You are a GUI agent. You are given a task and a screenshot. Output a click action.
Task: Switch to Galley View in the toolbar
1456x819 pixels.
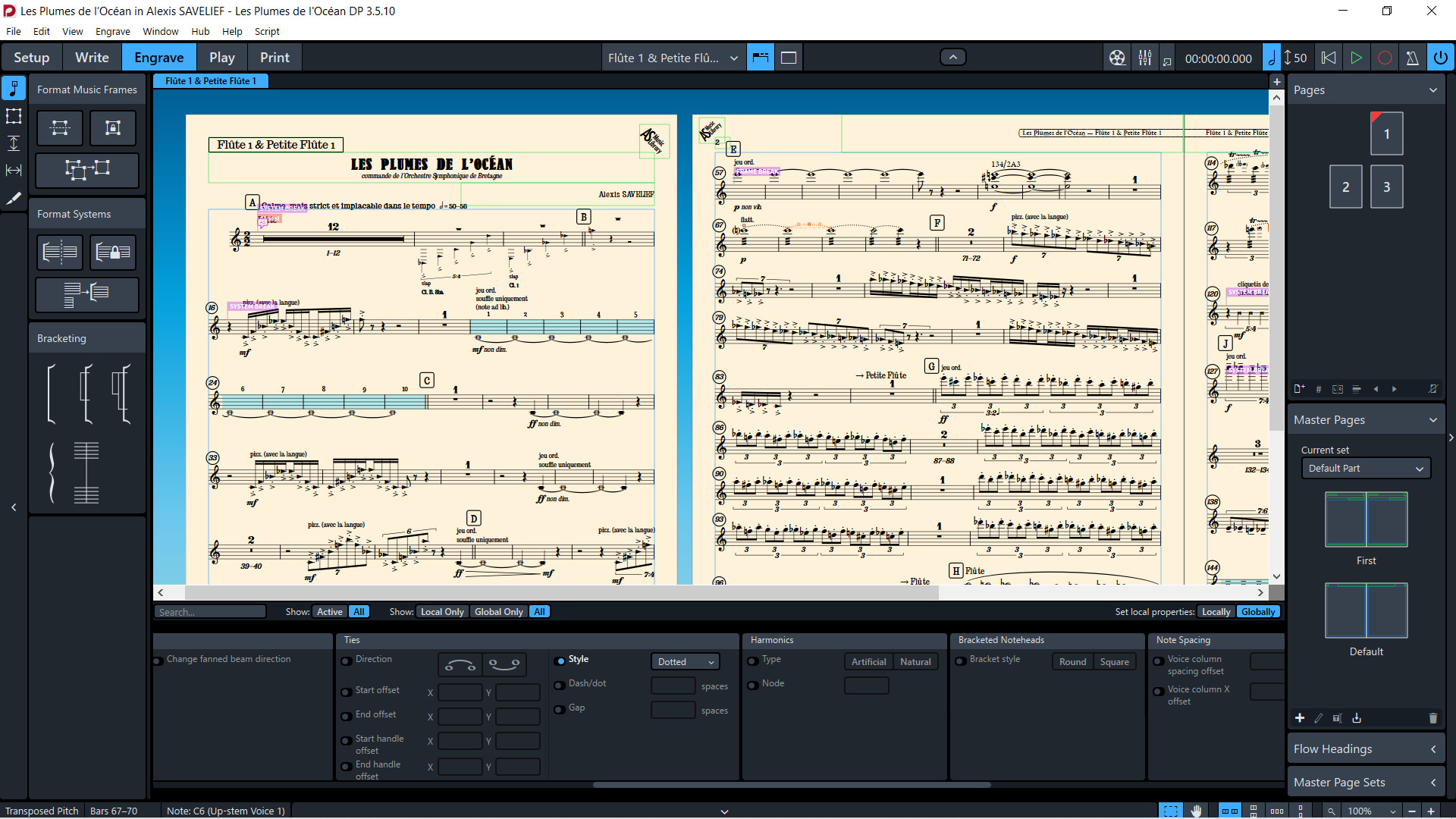click(x=789, y=58)
